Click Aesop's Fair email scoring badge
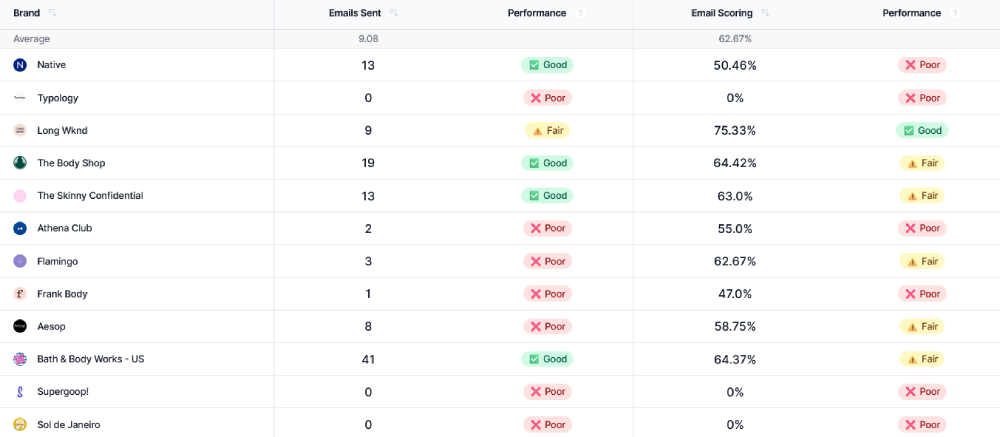The image size is (1000, 437). pos(922,326)
